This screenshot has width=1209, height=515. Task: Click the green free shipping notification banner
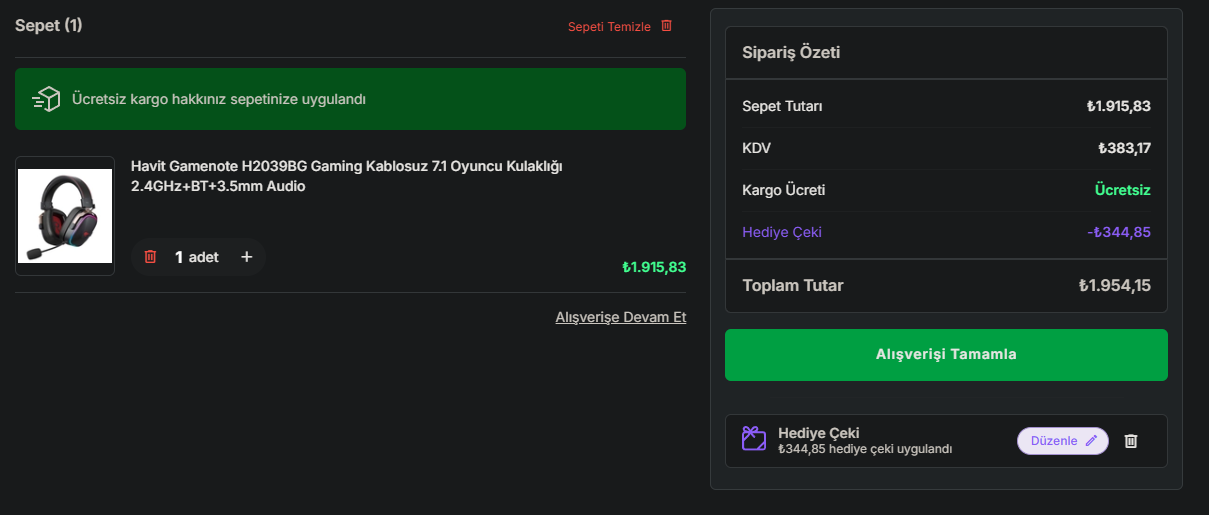(350, 99)
